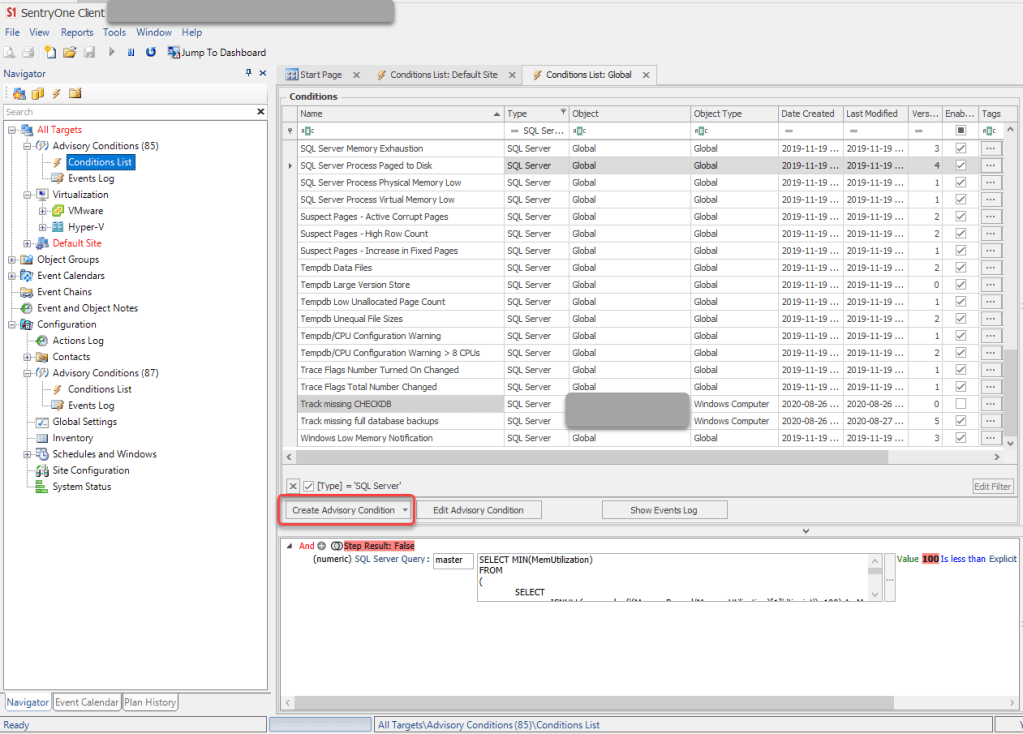Click the new document toolbar icon
The image size is (1023, 734).
pyautogui.click(x=49, y=52)
